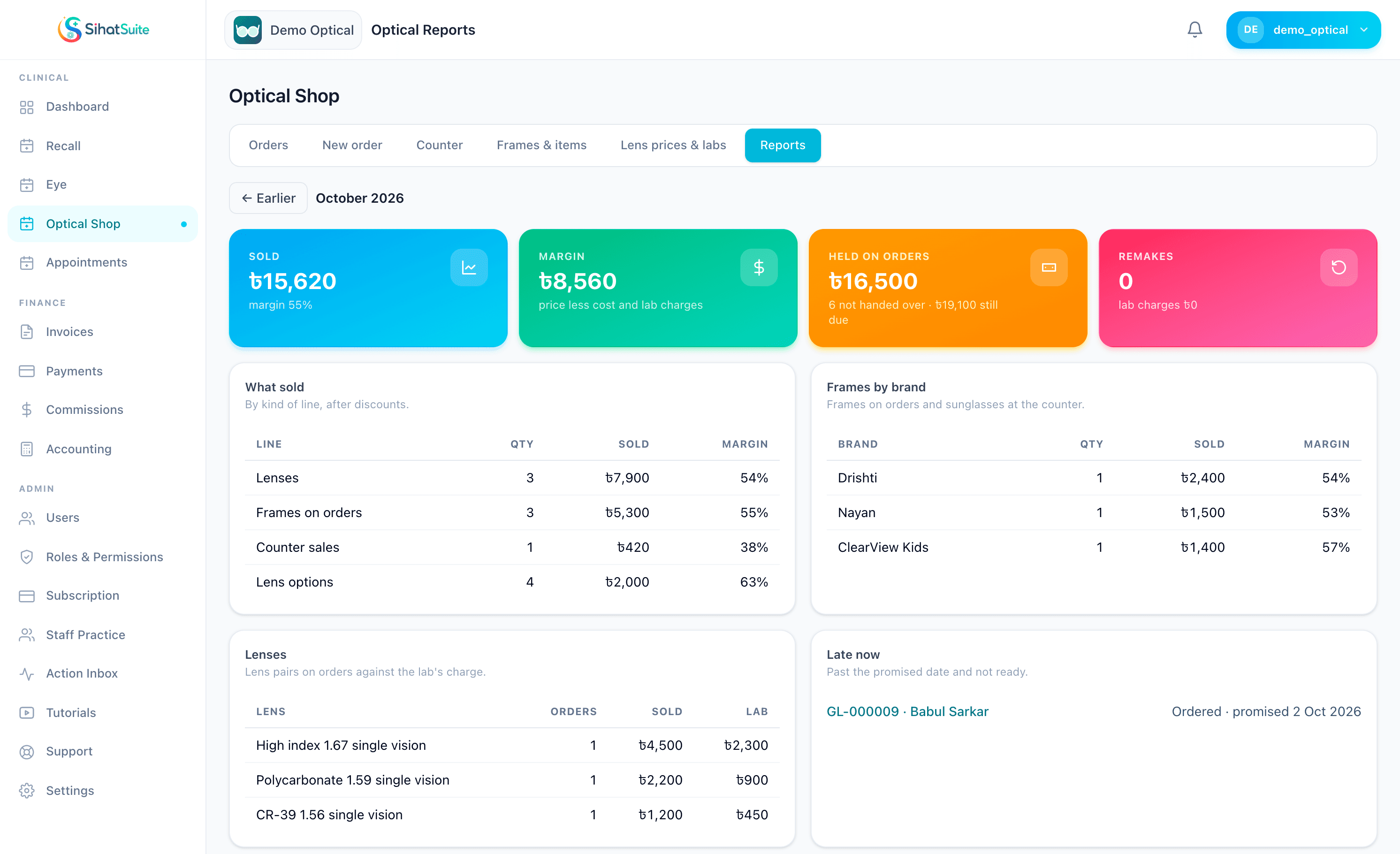Image resolution: width=1400 pixels, height=854 pixels.
Task: Open Optical Shop in the sidebar
Action: [x=102, y=224]
